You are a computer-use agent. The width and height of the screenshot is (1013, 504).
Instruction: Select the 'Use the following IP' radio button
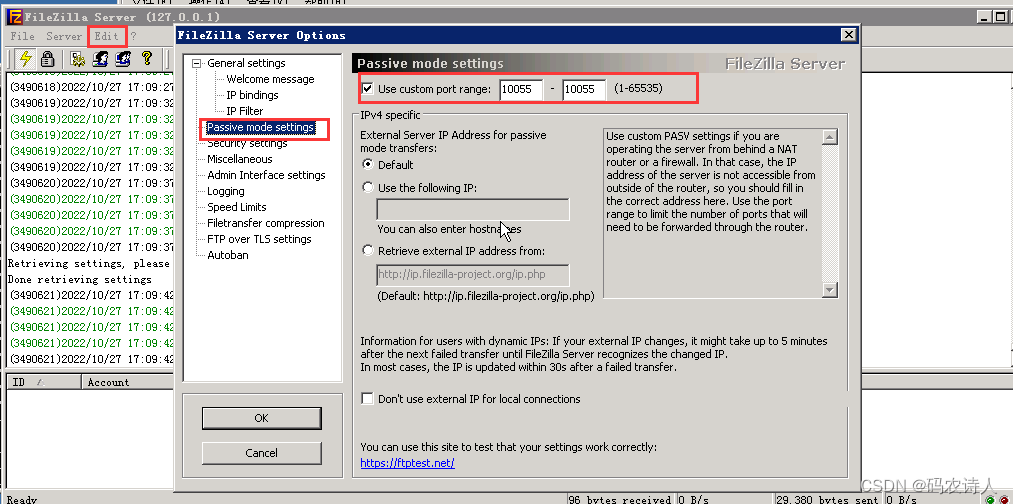coord(368,187)
